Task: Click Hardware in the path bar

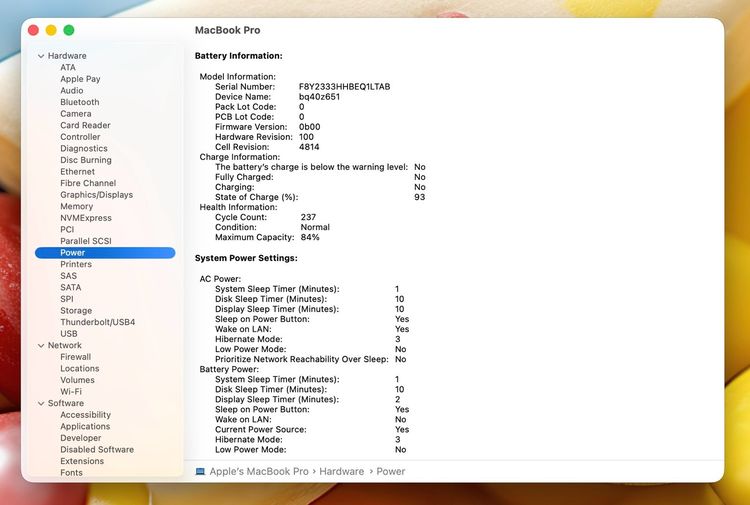Action: (342, 472)
